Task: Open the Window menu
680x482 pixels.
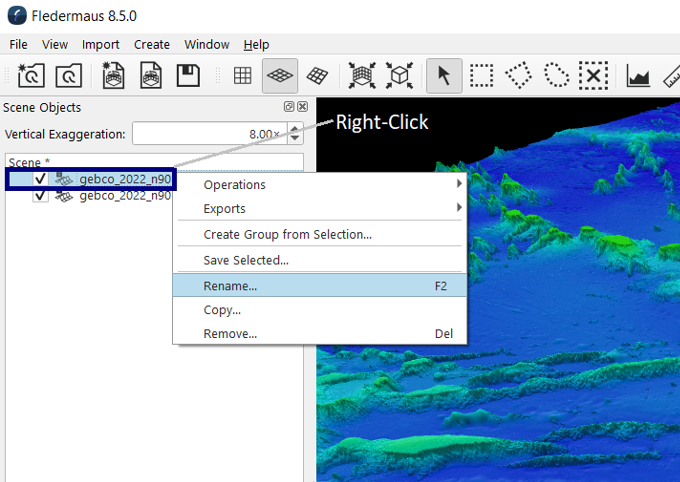Action: [207, 44]
